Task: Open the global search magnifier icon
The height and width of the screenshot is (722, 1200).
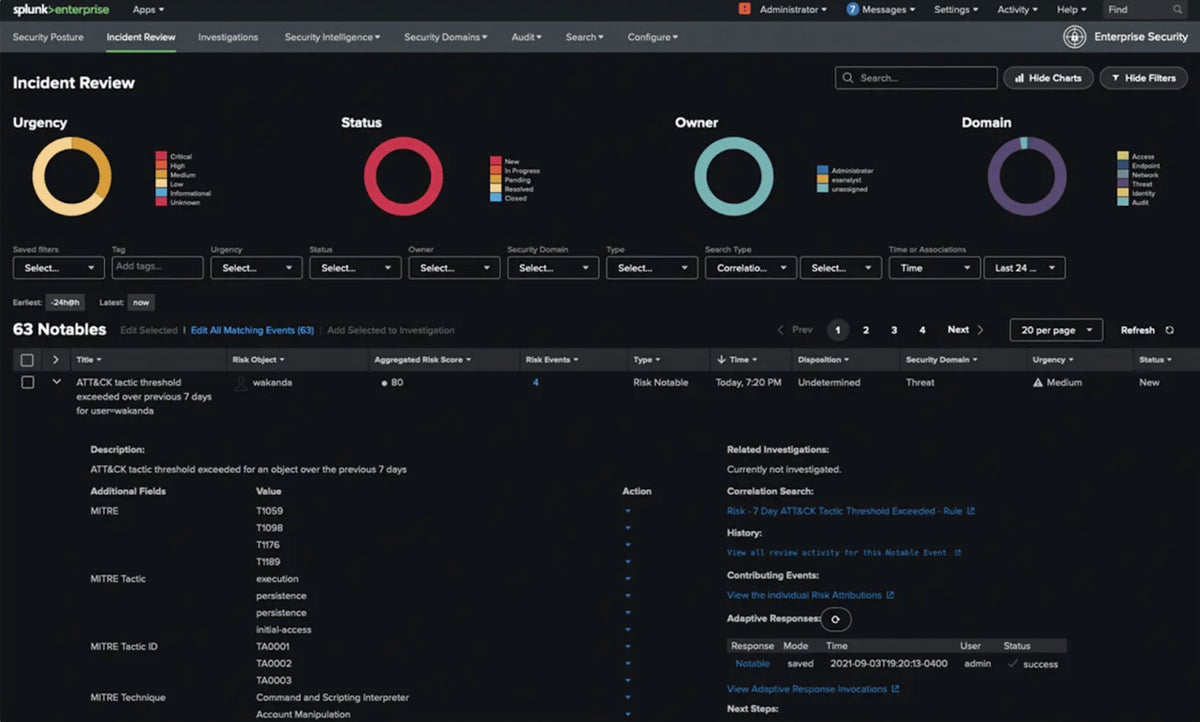Action: (1178, 10)
